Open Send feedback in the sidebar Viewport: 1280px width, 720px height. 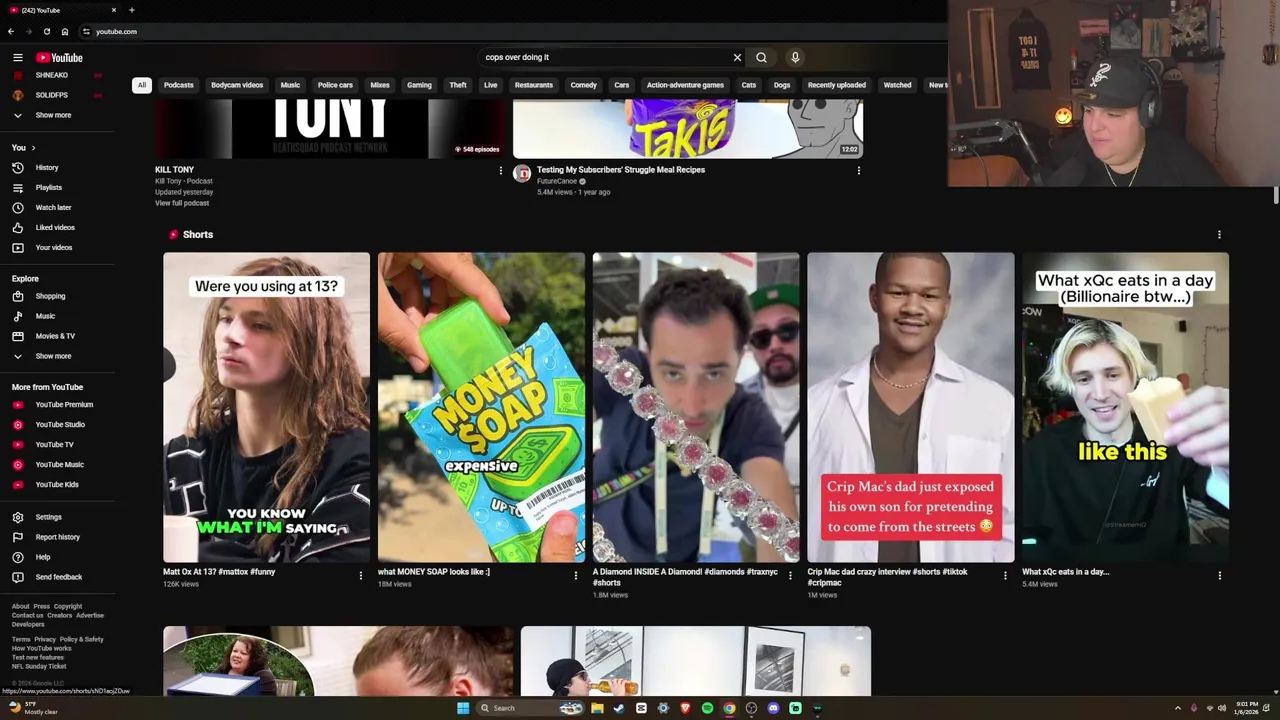tap(58, 577)
